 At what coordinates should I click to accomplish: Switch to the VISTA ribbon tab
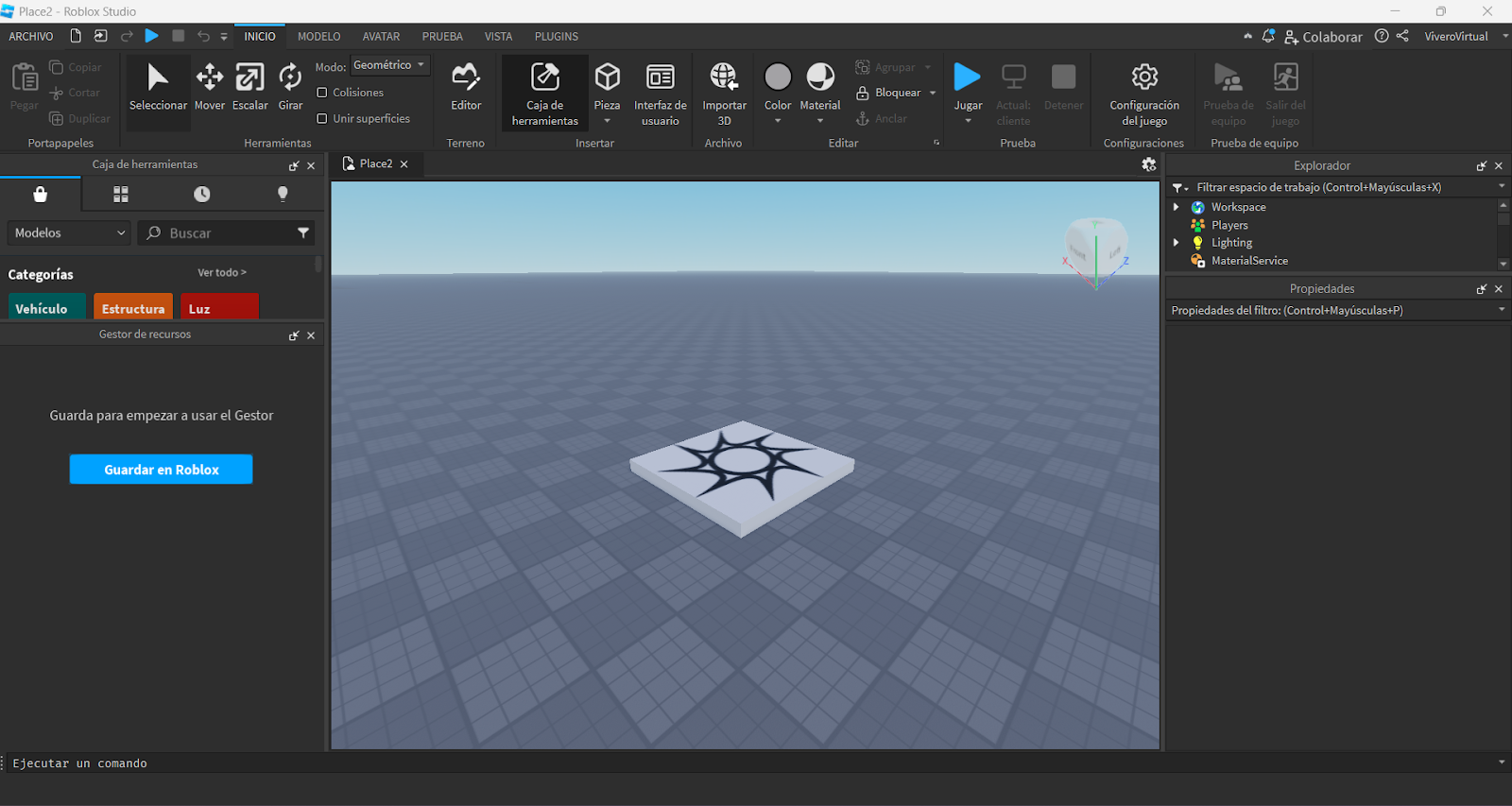[x=498, y=36]
